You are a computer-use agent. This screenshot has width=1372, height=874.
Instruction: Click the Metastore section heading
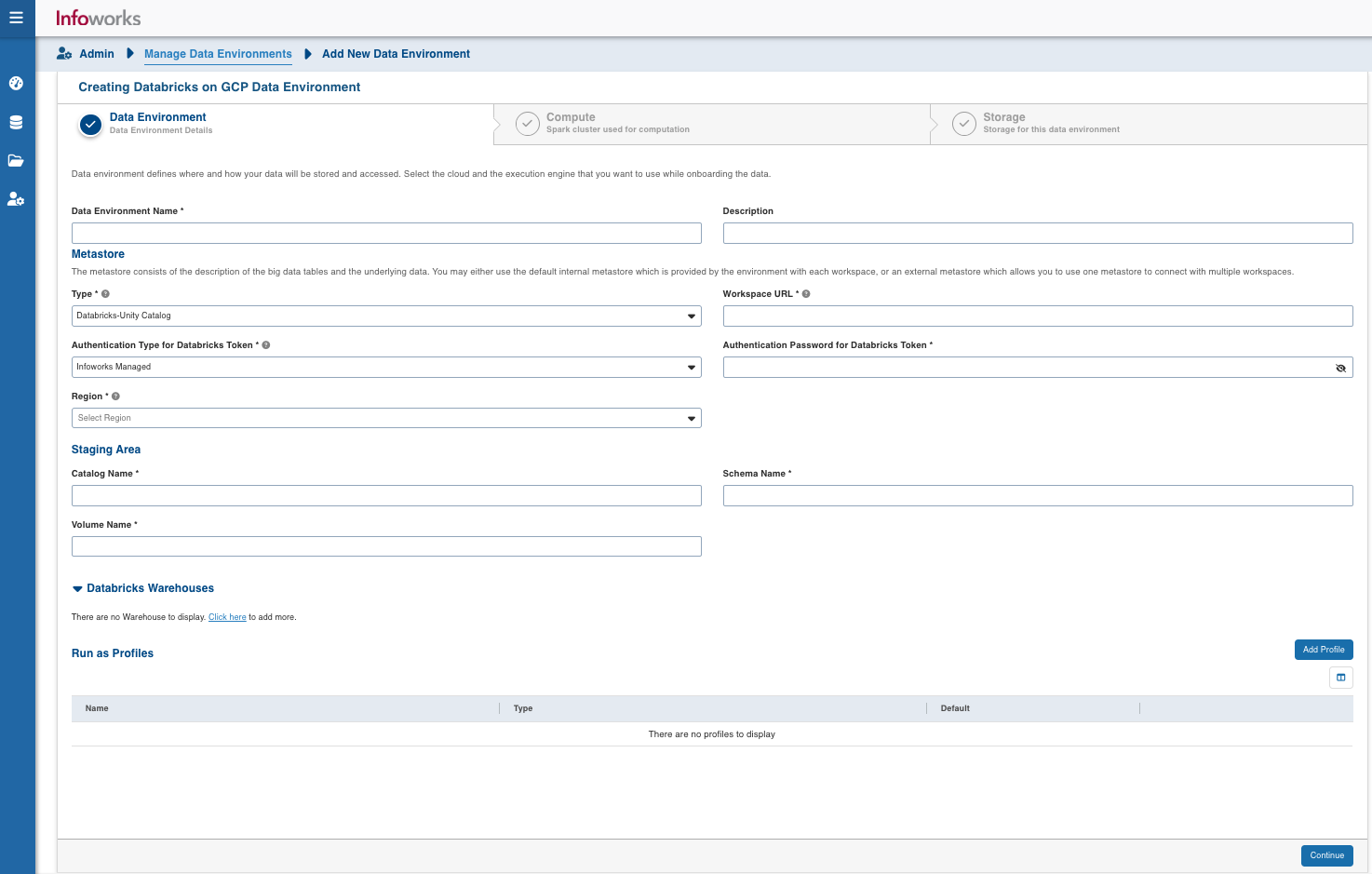pos(98,254)
